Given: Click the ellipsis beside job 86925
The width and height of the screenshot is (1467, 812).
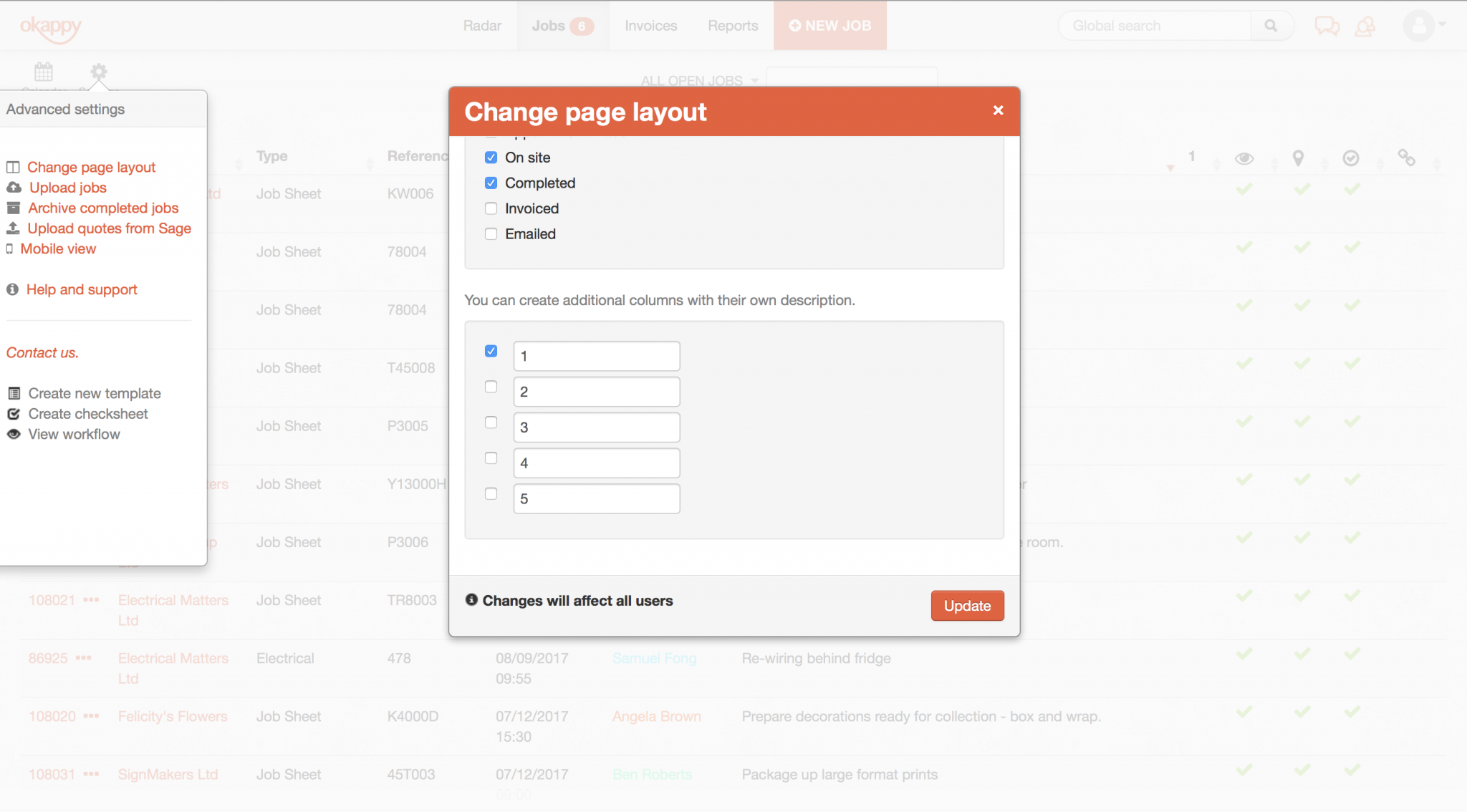Looking at the screenshot, I should (x=84, y=658).
